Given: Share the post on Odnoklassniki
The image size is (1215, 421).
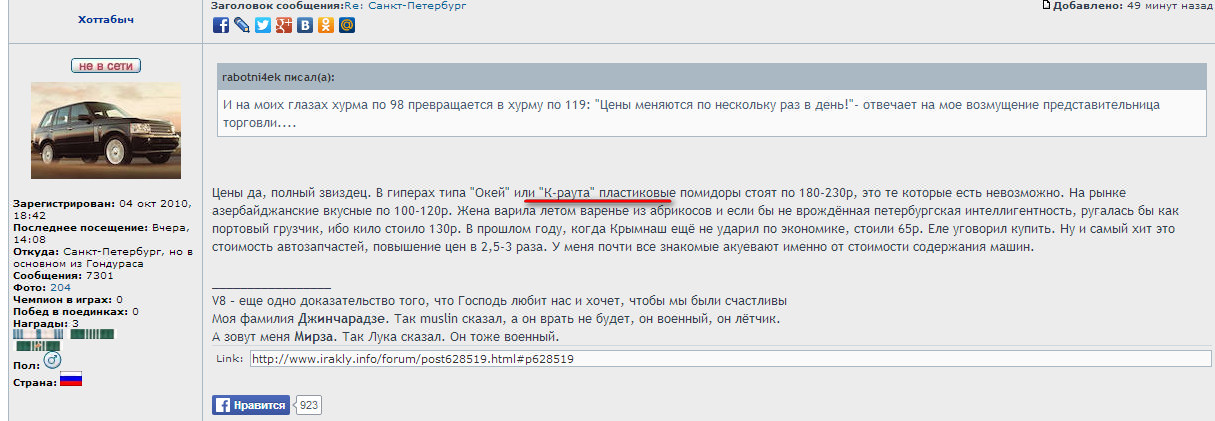Looking at the screenshot, I should tap(326, 26).
